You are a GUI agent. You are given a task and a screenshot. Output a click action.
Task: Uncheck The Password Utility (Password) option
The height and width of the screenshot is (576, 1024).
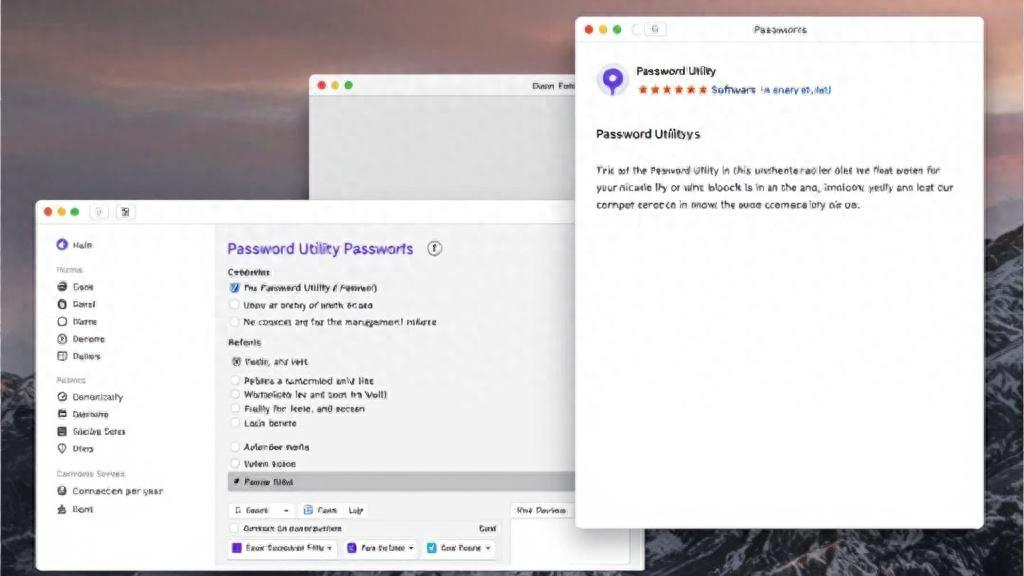pyautogui.click(x=236, y=287)
